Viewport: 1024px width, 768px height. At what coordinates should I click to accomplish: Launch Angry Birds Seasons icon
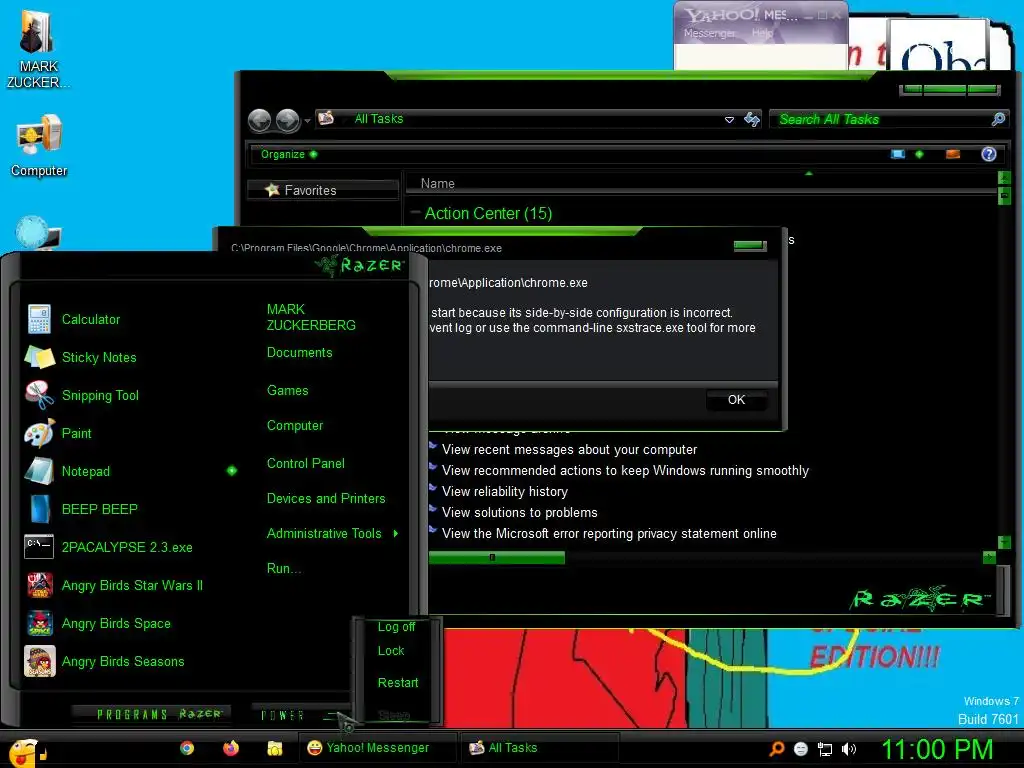(x=39, y=661)
